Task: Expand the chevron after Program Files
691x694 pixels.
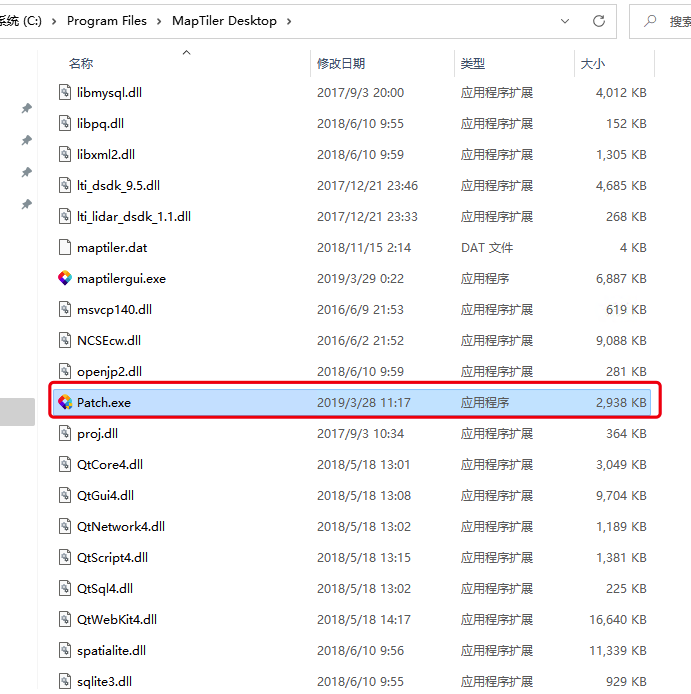Action: [x=160, y=21]
